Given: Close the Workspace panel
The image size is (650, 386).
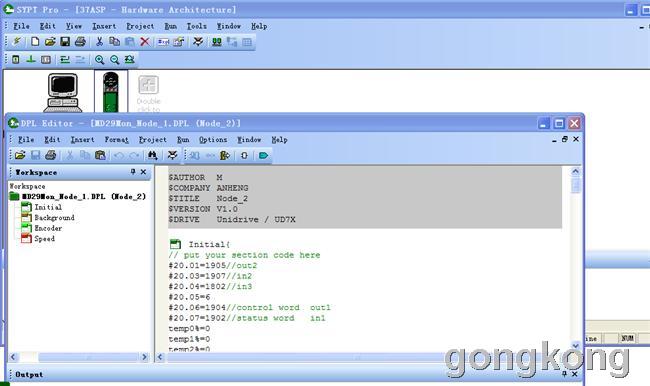Looking at the screenshot, I should [143, 172].
